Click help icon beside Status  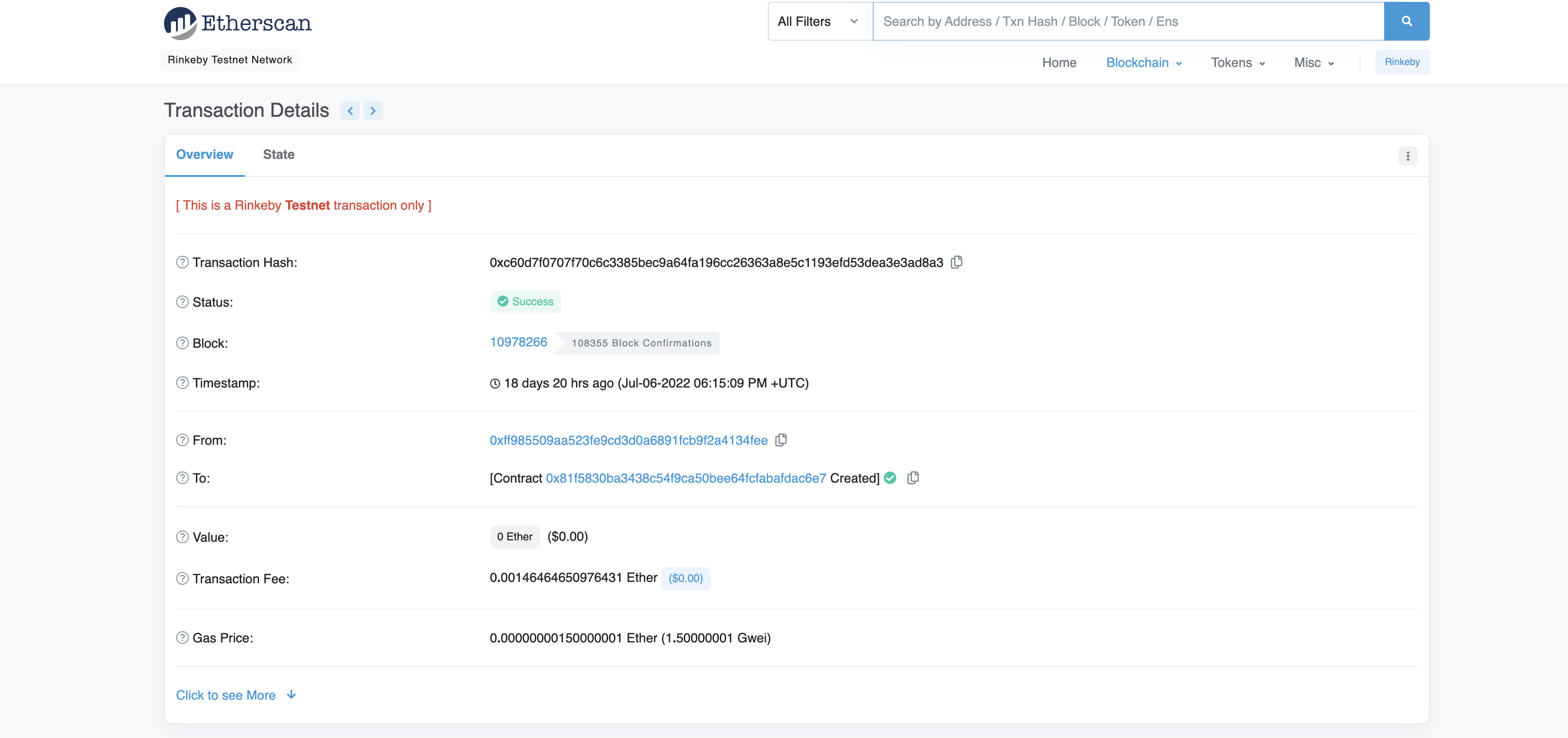point(182,302)
